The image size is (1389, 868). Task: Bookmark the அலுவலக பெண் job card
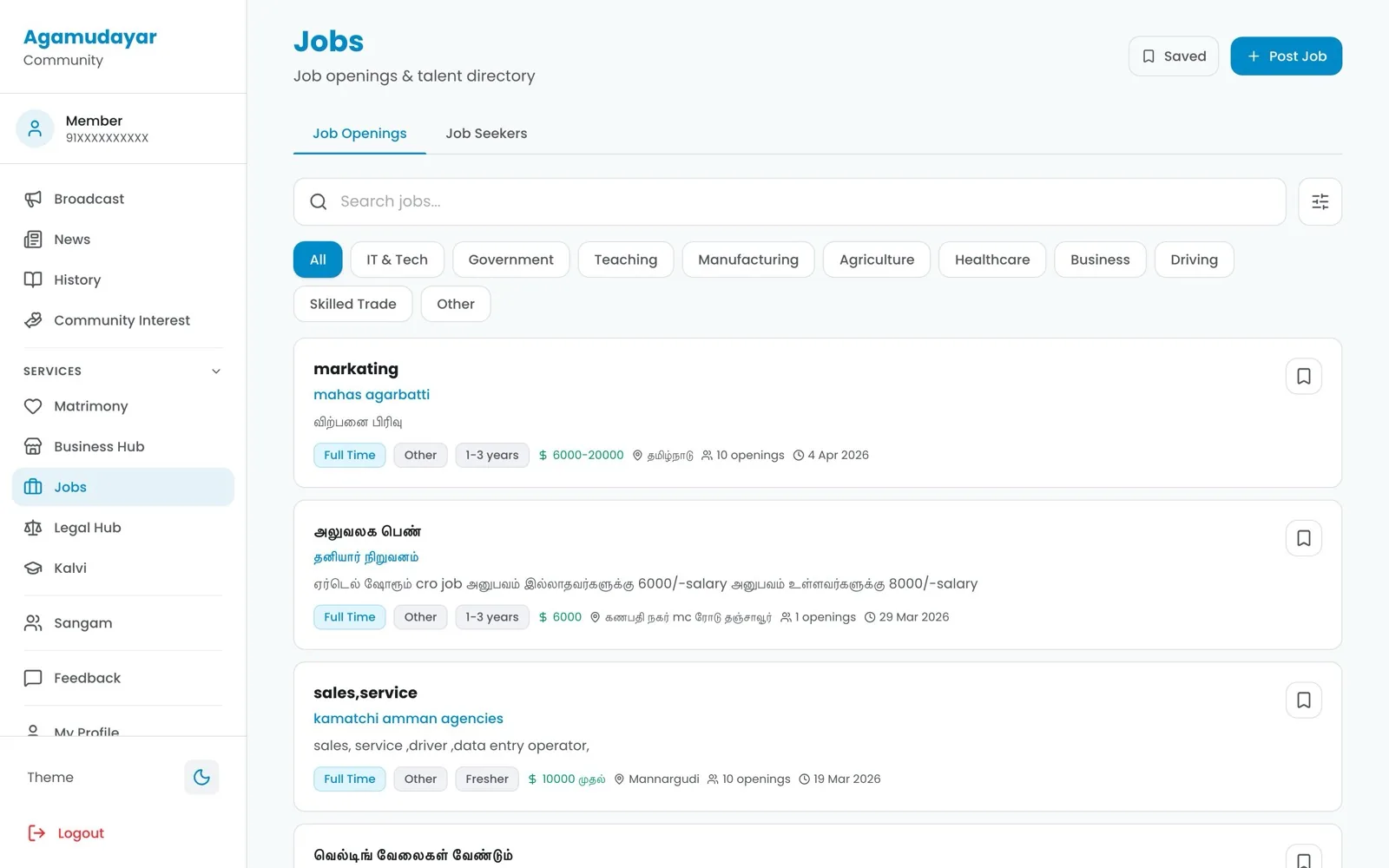pyautogui.click(x=1303, y=538)
